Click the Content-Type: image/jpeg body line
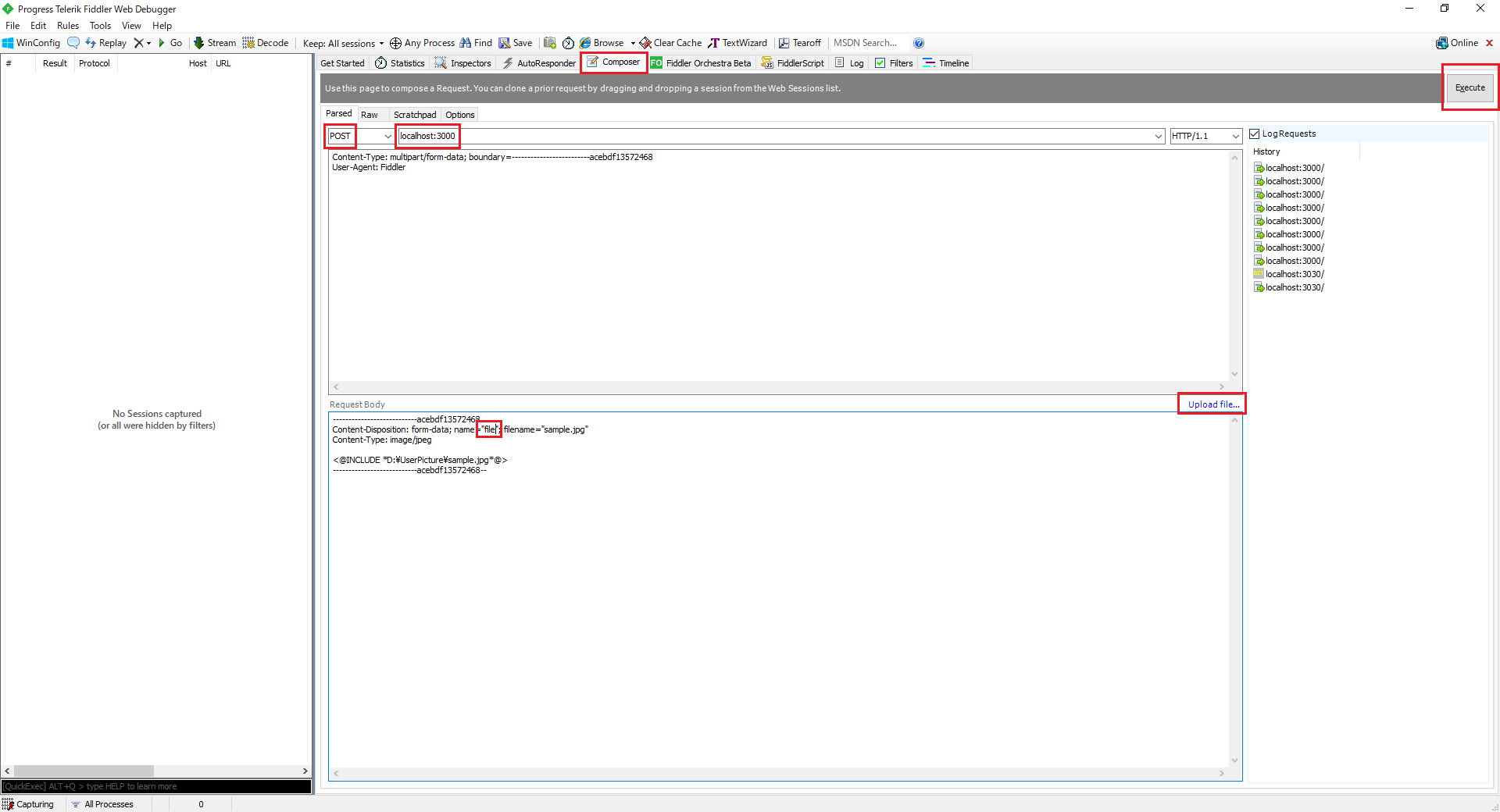The image size is (1500, 812). coord(382,440)
